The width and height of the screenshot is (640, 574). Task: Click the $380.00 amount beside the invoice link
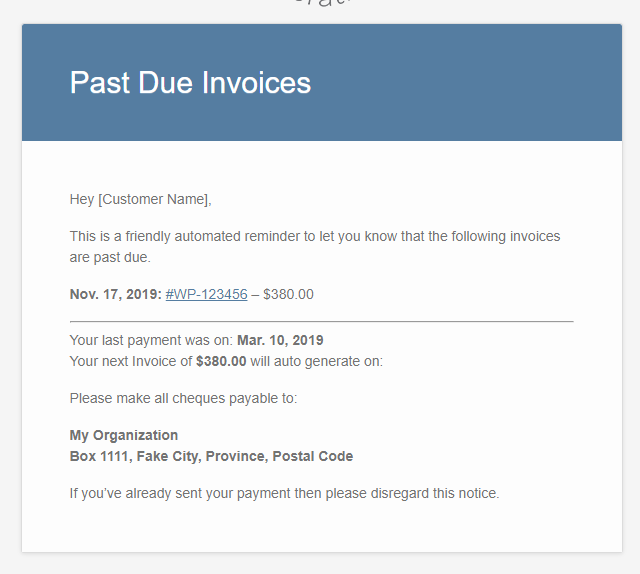pyautogui.click(x=288, y=294)
